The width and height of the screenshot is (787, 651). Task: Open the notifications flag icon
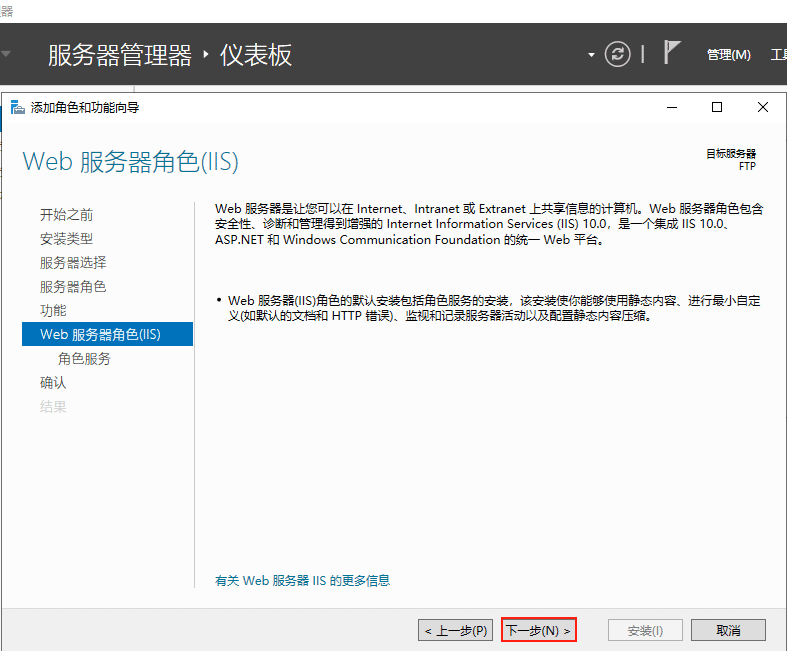[672, 52]
